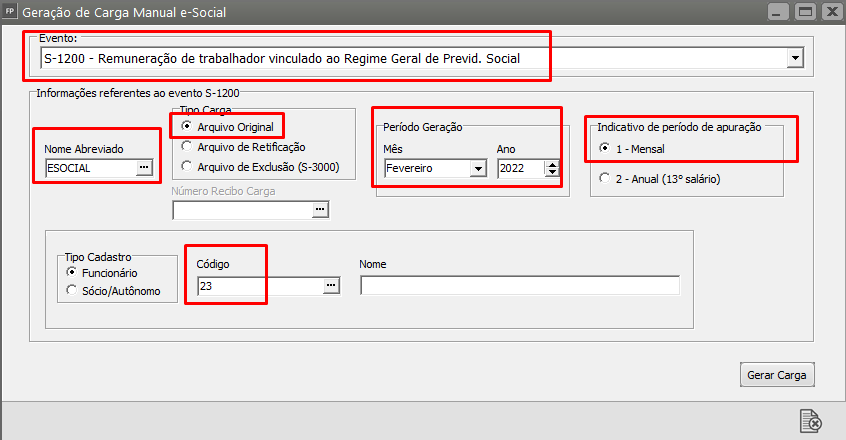Open the Evento dropdown arrow
This screenshot has width=846, height=440.
pos(795,58)
